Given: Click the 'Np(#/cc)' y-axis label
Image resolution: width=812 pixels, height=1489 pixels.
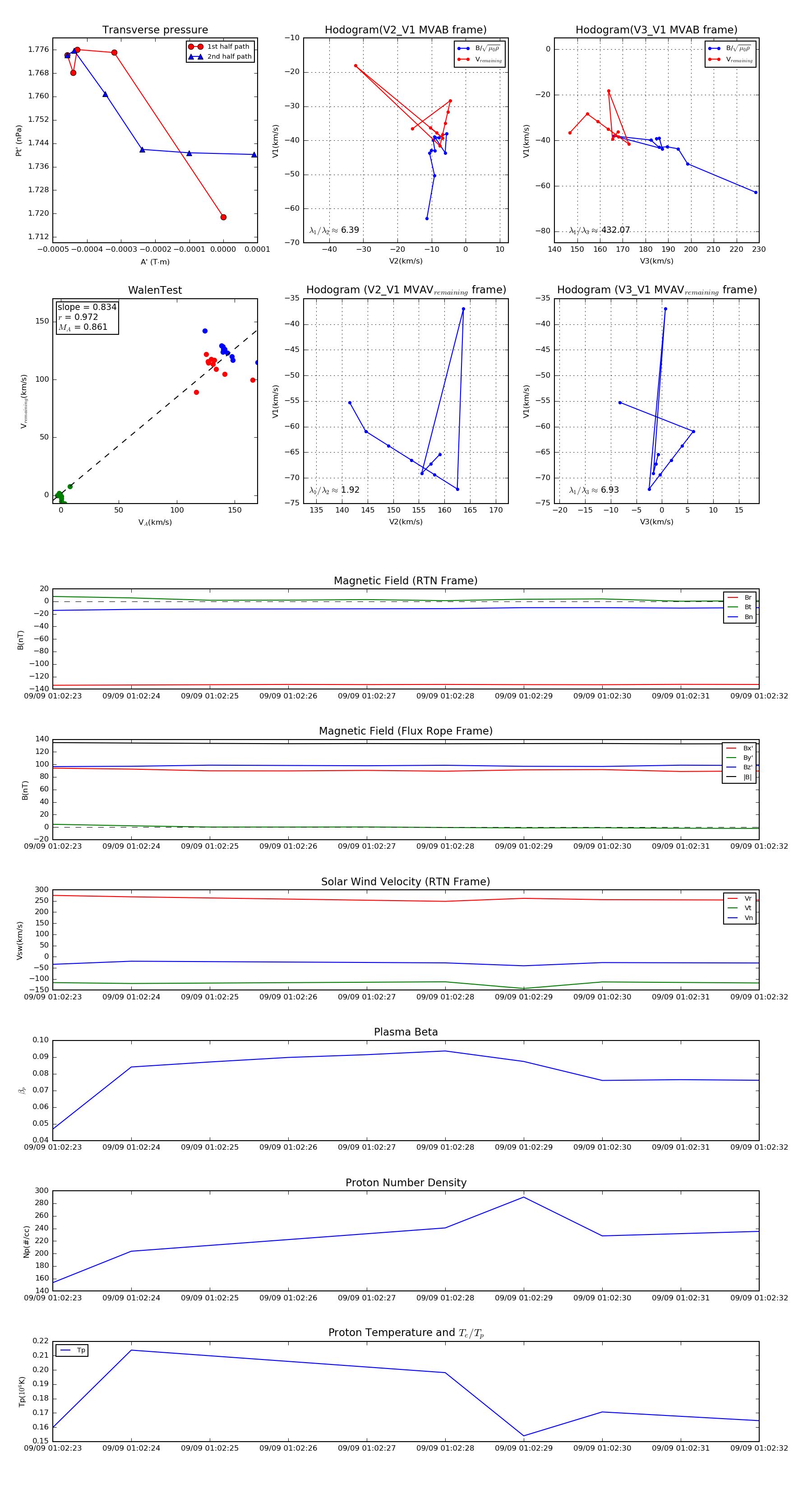Looking at the screenshot, I should [x=26, y=1241].
